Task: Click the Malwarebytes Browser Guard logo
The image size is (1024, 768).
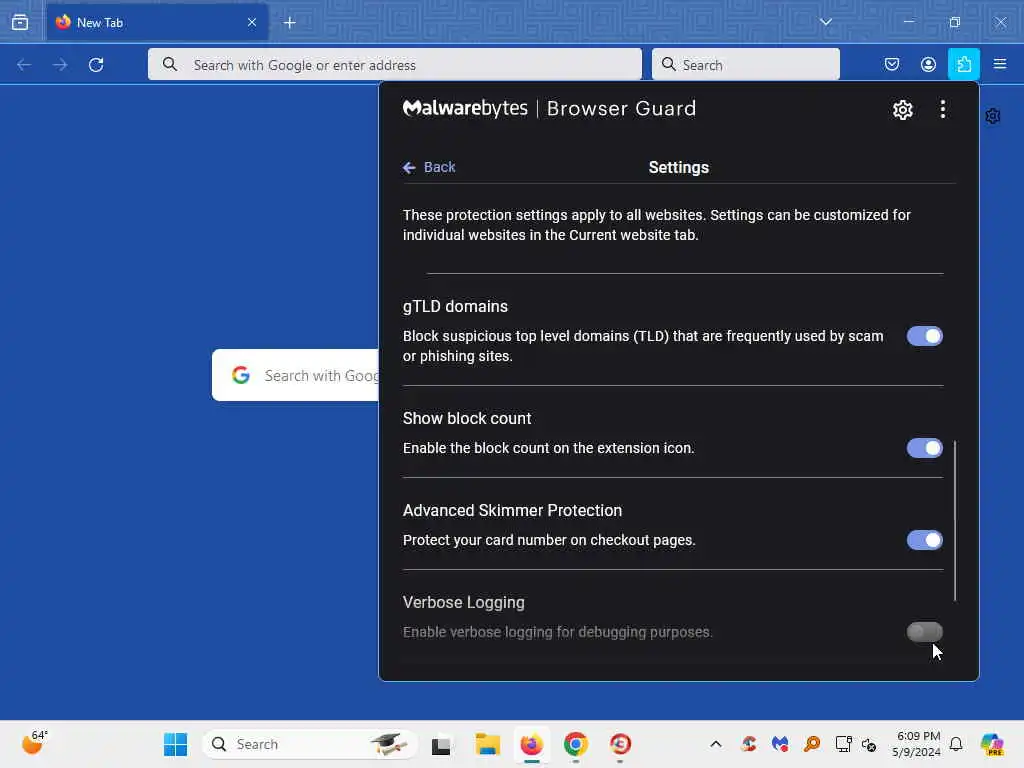Action: (549, 108)
